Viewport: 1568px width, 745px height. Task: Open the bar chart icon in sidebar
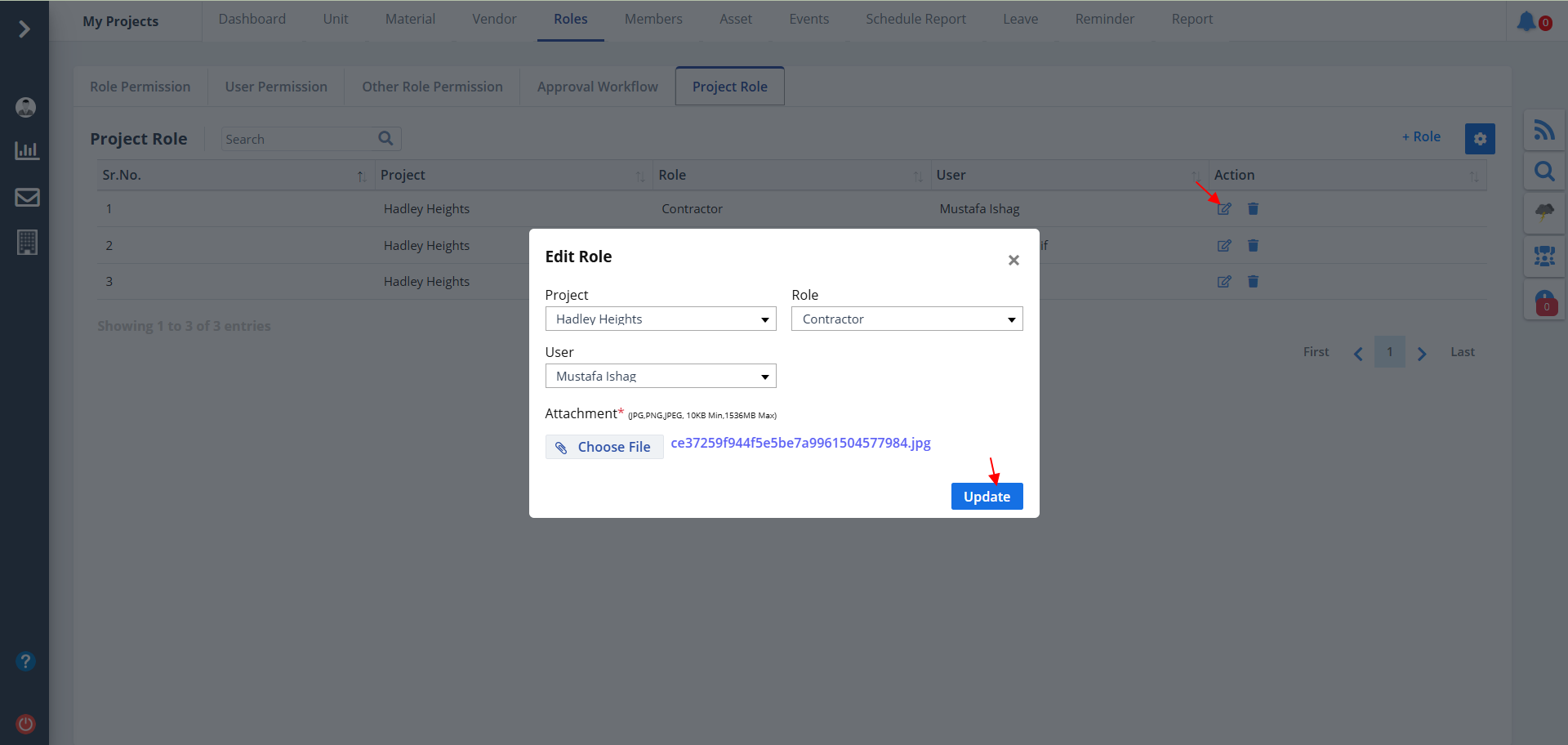(27, 151)
